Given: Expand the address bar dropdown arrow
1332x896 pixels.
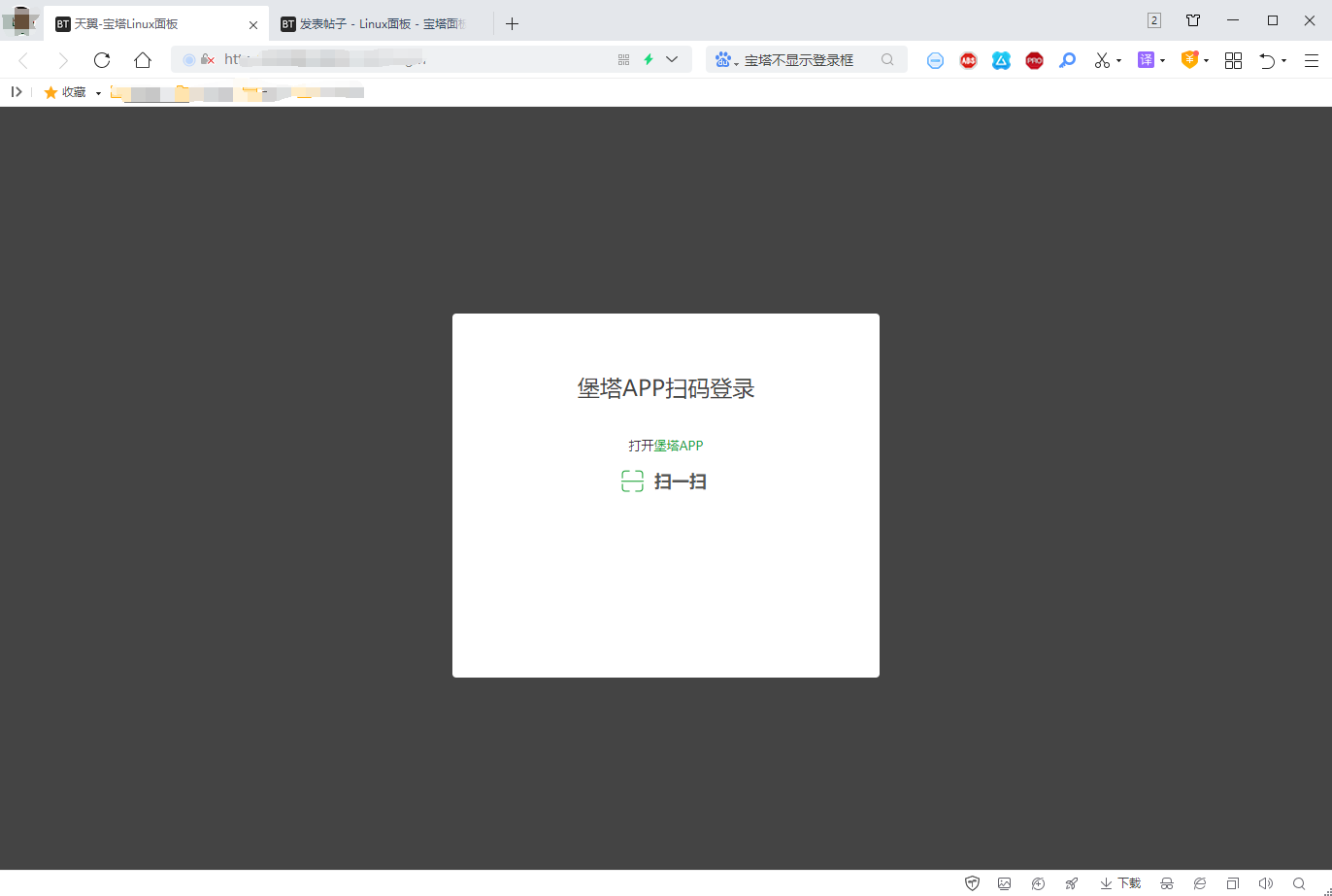Looking at the screenshot, I should (672, 60).
